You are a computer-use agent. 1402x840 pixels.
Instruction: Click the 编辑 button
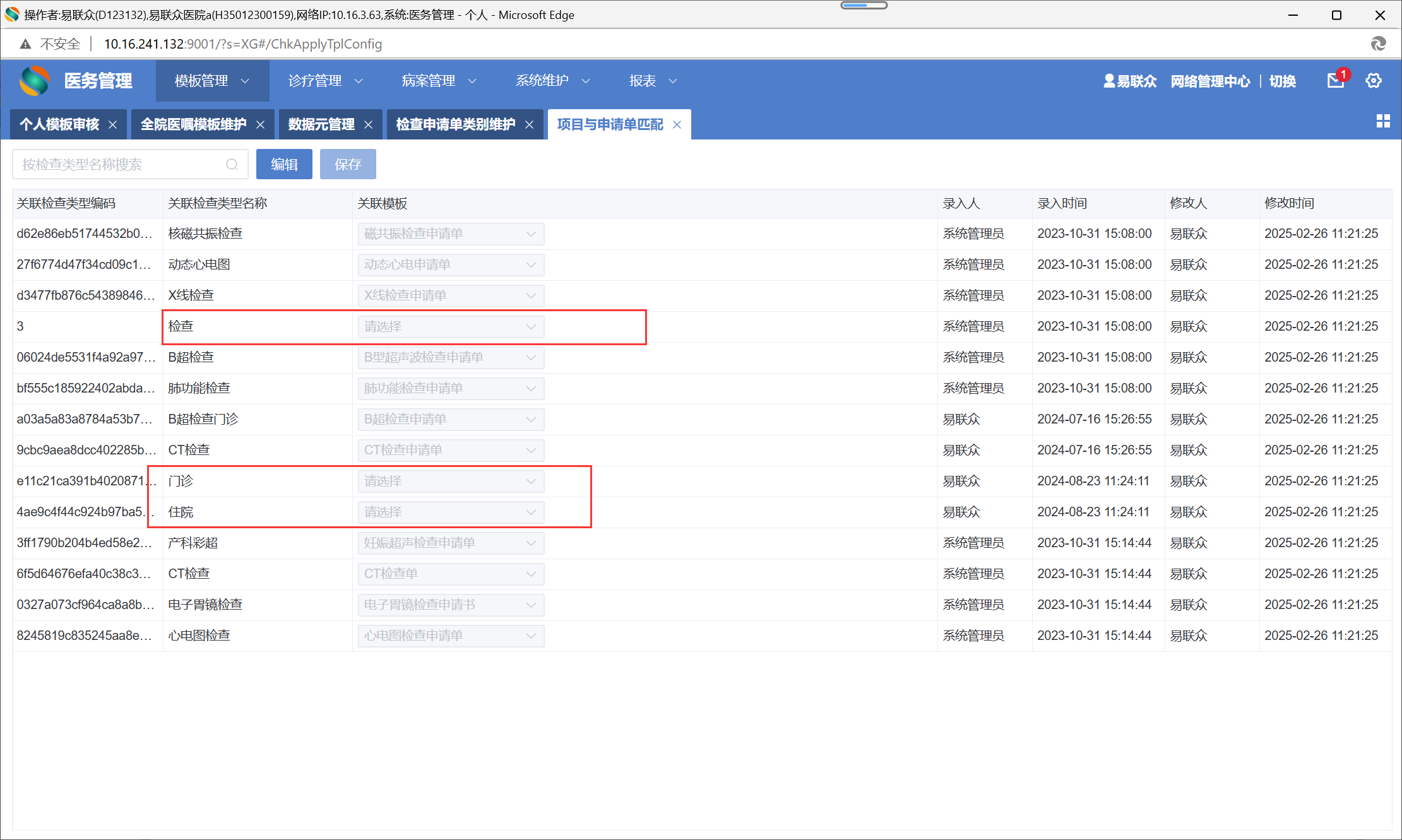(x=284, y=165)
